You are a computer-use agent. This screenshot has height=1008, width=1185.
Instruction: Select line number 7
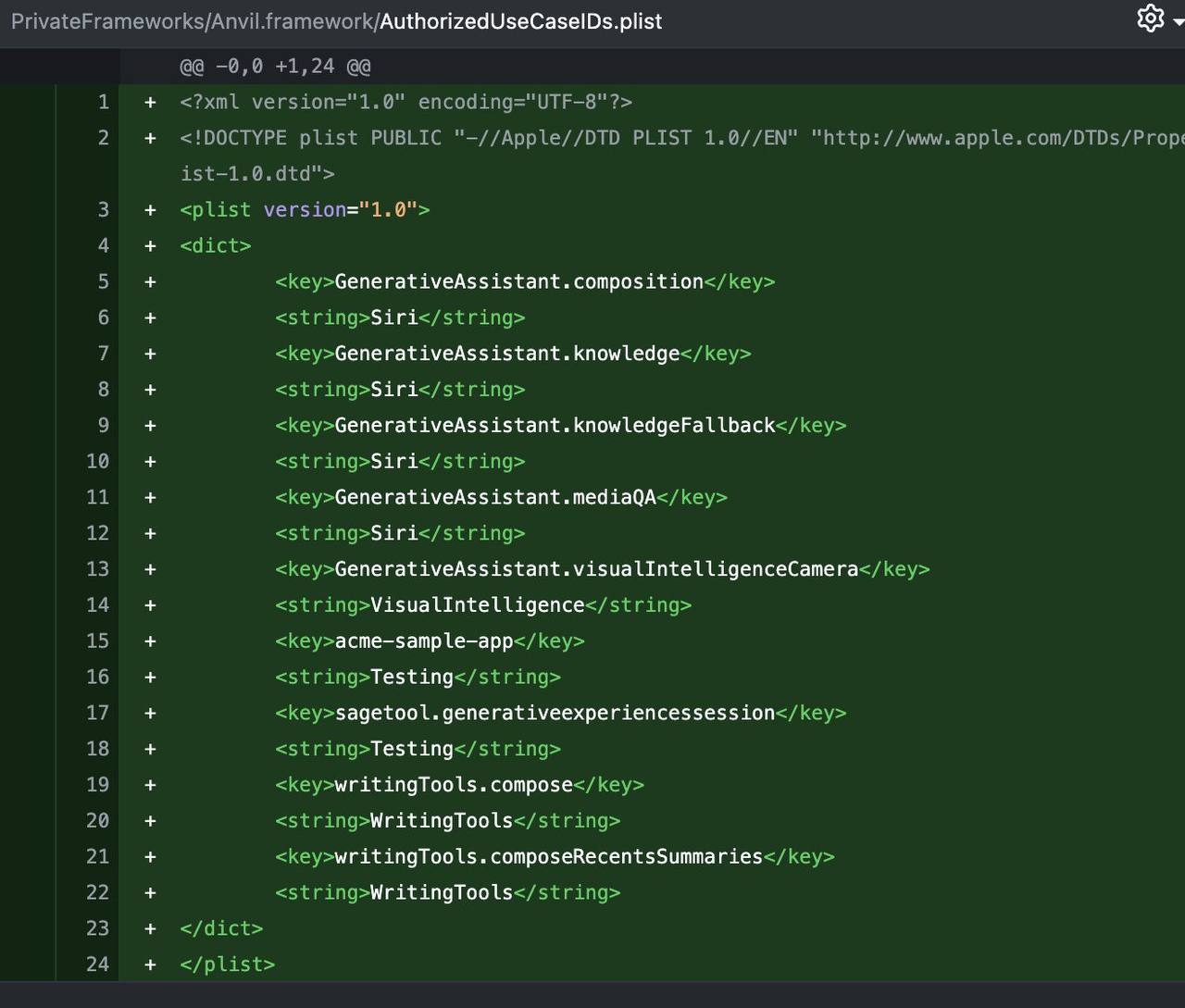click(103, 354)
